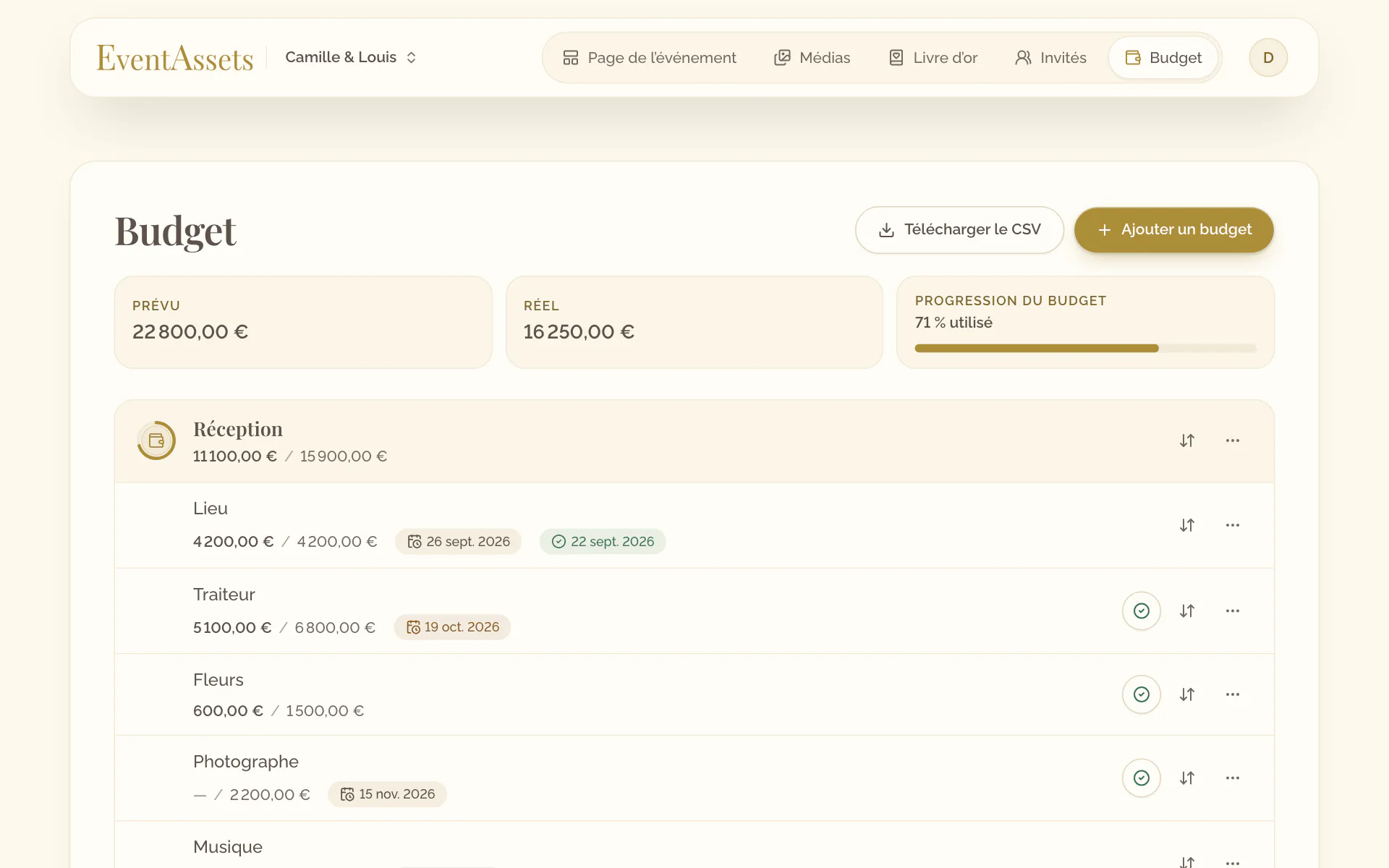Mark Photographe as paid with check button
1389x868 pixels.
[x=1142, y=778]
